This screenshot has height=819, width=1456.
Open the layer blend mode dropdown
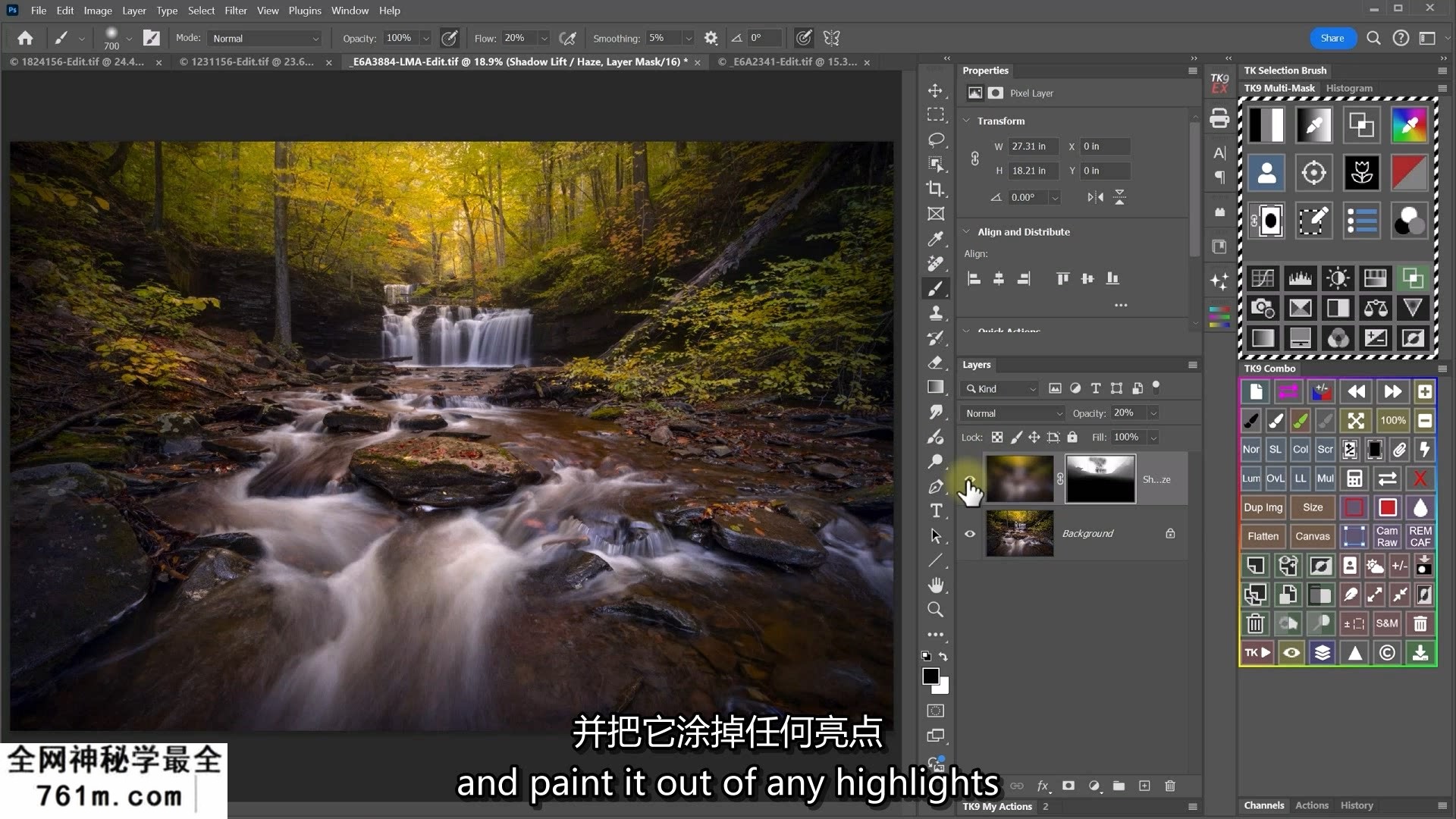[x=1012, y=413]
